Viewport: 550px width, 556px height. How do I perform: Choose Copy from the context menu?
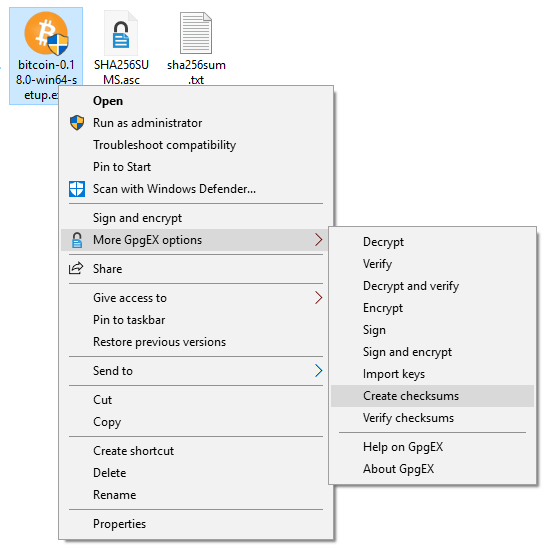click(196, 422)
